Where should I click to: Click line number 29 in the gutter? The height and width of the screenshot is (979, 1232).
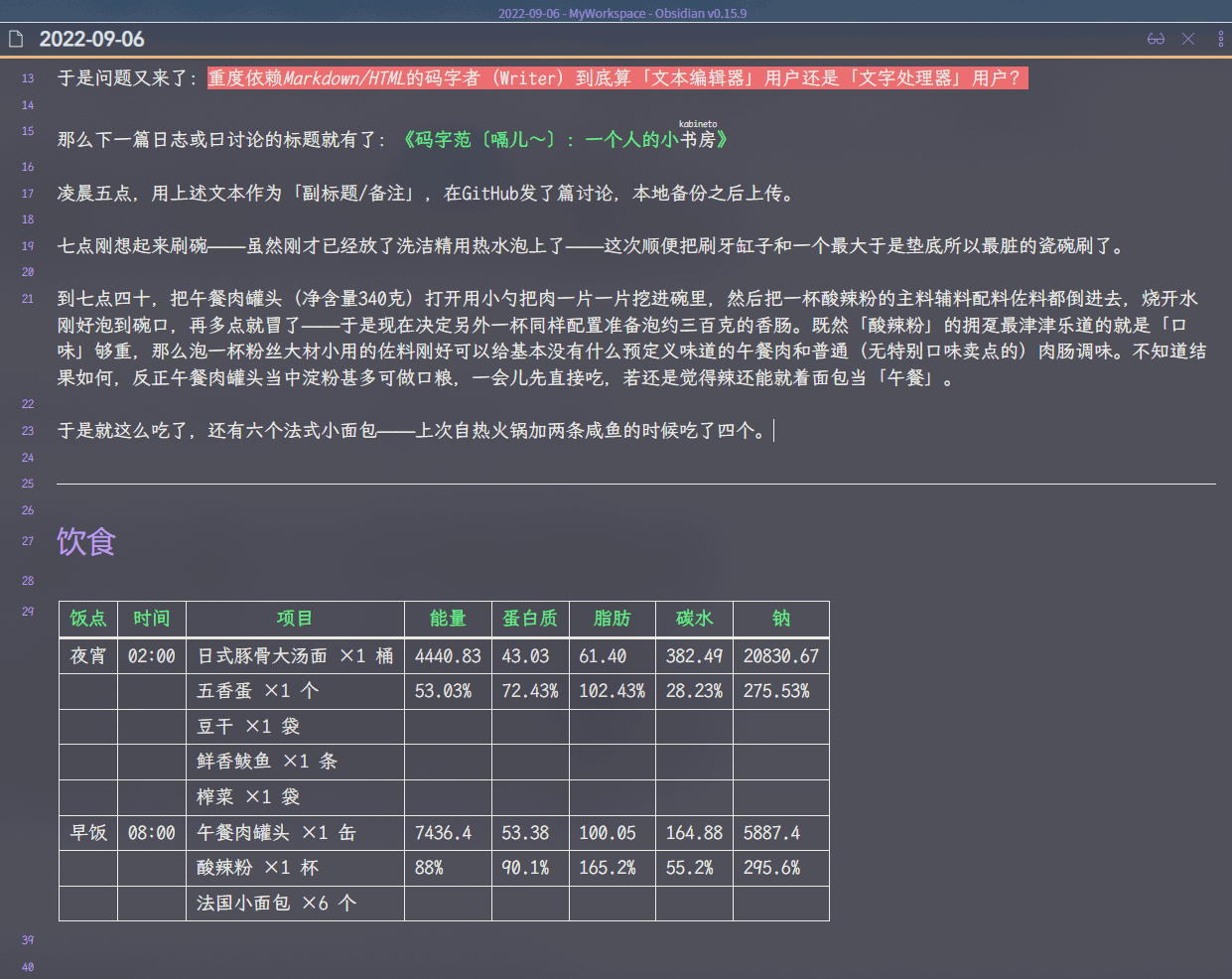tap(27, 612)
